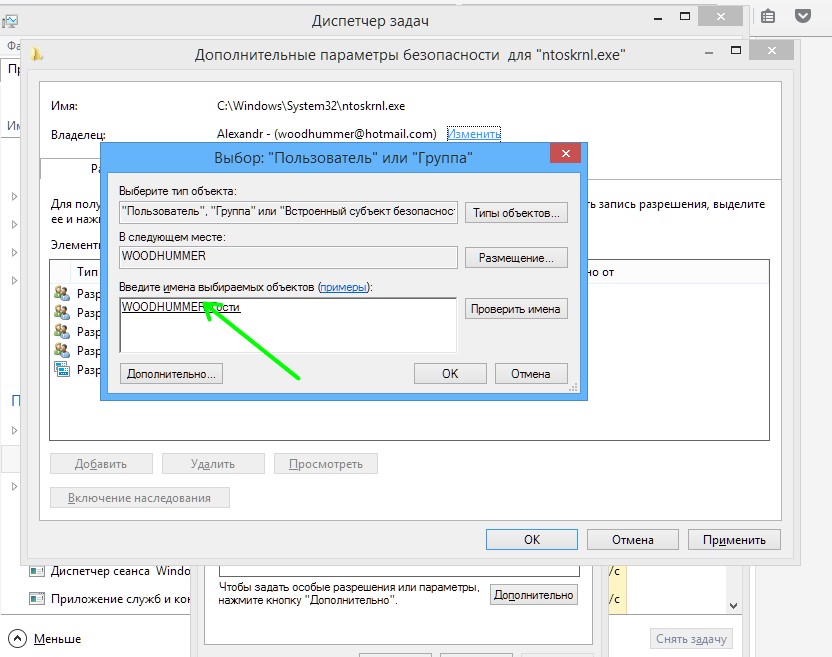Click Применить in the security settings window

click(733, 539)
